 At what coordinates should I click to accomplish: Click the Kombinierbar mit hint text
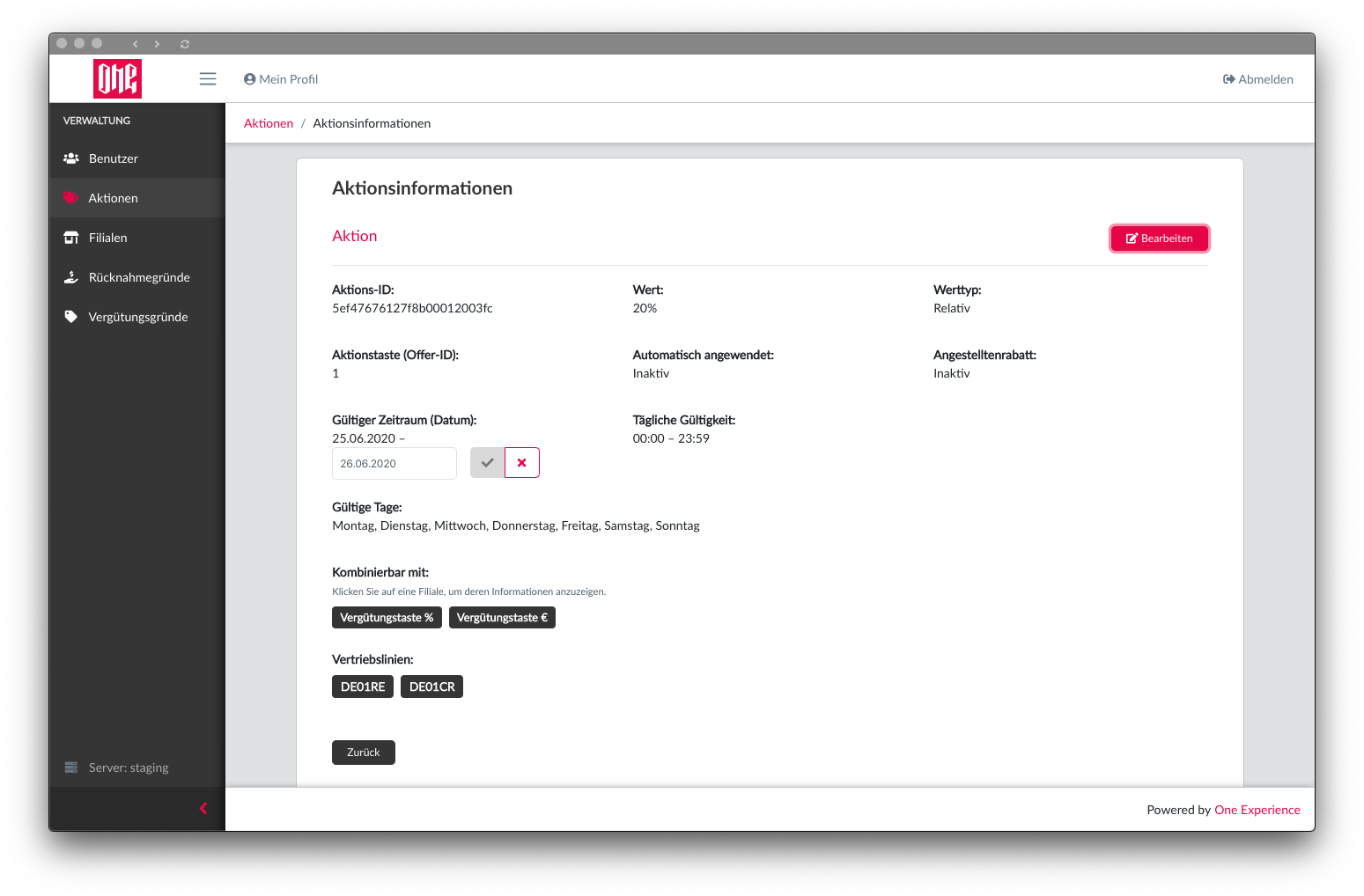pos(469,591)
